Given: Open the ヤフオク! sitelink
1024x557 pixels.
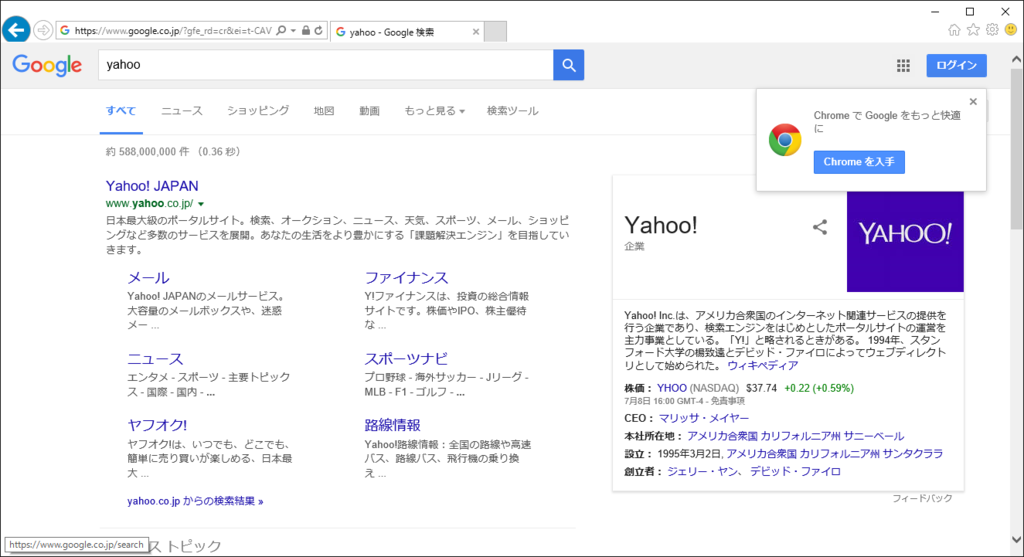Looking at the screenshot, I should [157, 425].
